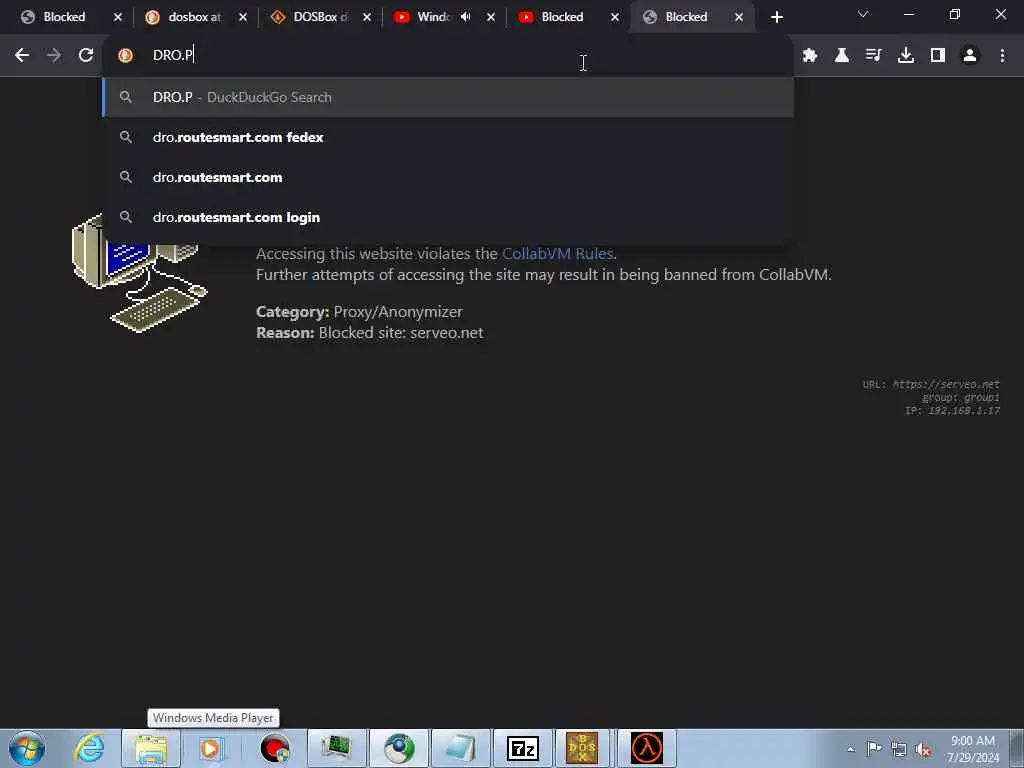The height and width of the screenshot is (768, 1024).
Task: Close the YouTube Blocked tab
Action: 615,17
